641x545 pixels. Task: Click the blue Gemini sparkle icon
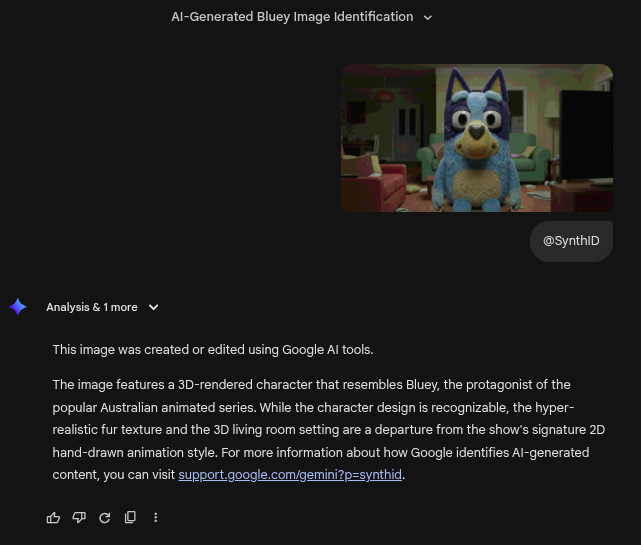point(18,307)
